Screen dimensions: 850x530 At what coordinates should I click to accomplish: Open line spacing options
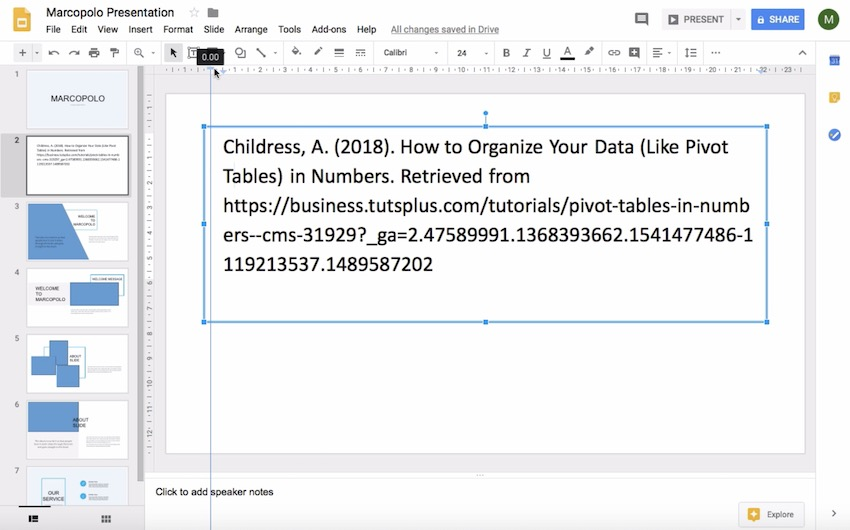[x=690, y=53]
